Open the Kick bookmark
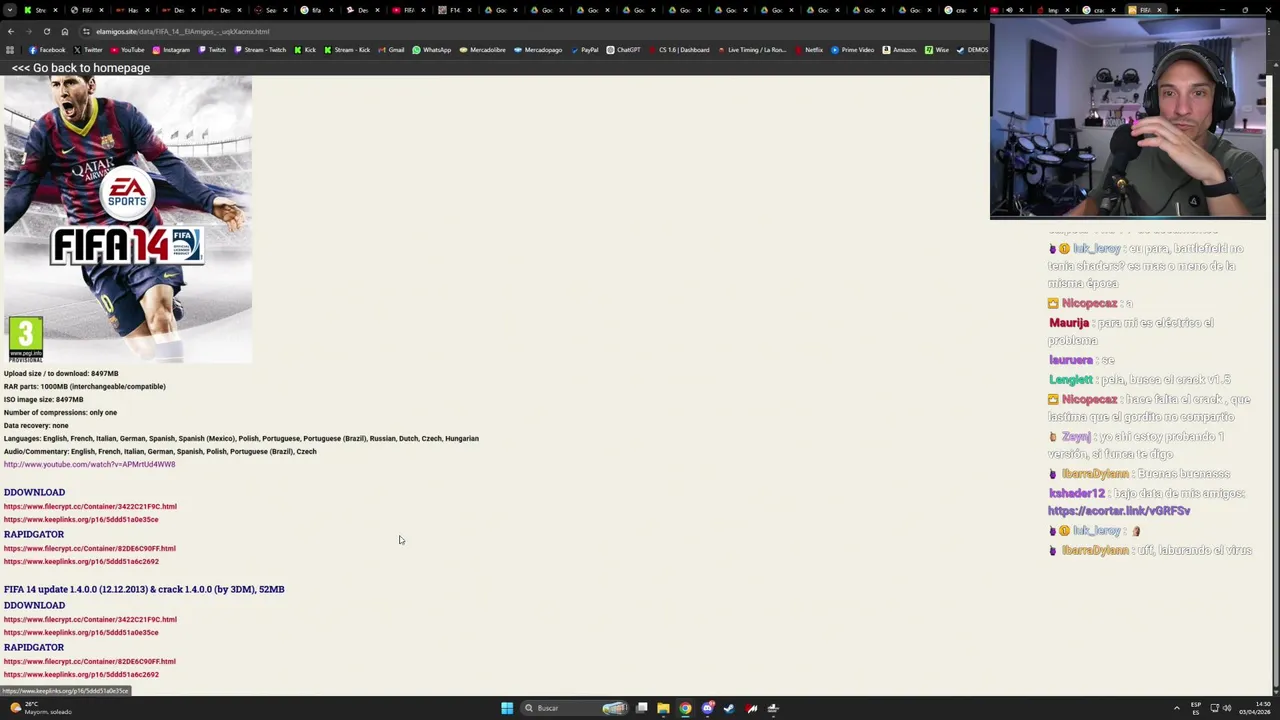Screen dimensions: 1280x720 pos(305,50)
